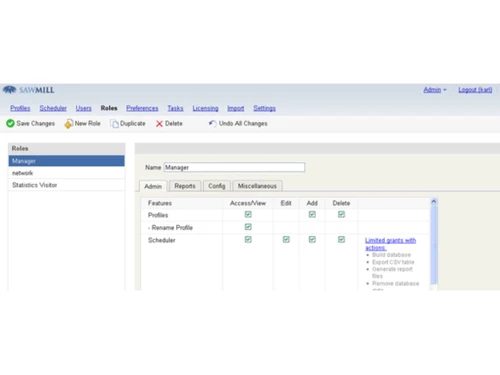
Task: Open the Users navigation link
Action: click(x=83, y=108)
